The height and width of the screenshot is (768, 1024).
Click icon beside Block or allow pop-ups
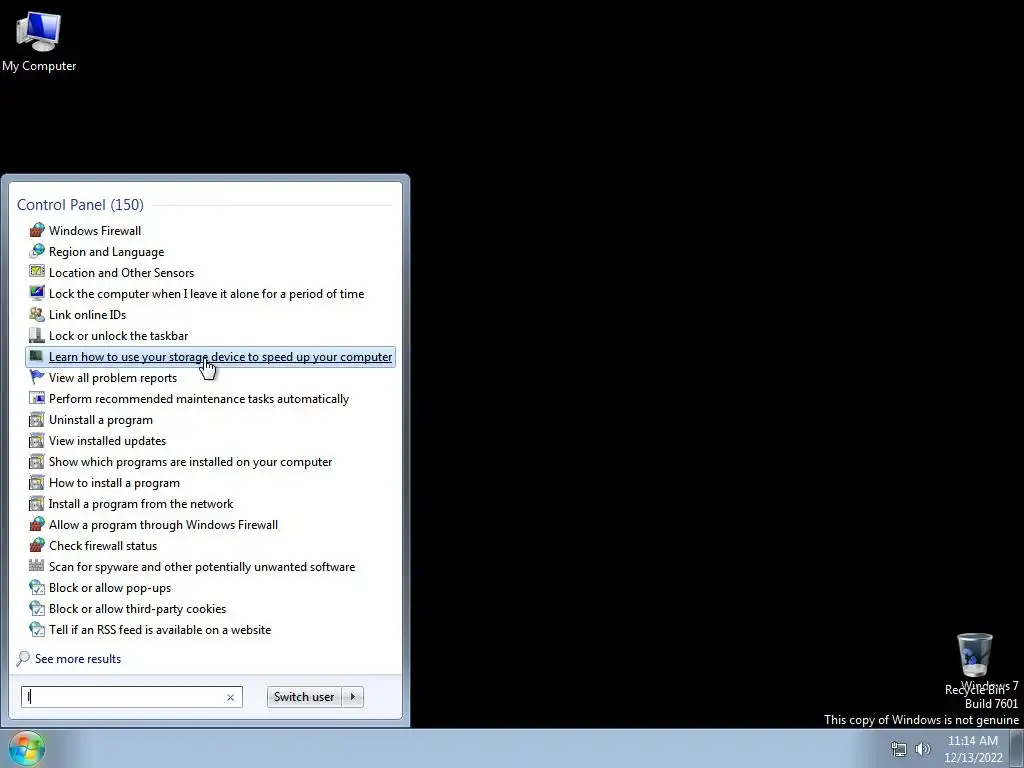[x=37, y=588]
